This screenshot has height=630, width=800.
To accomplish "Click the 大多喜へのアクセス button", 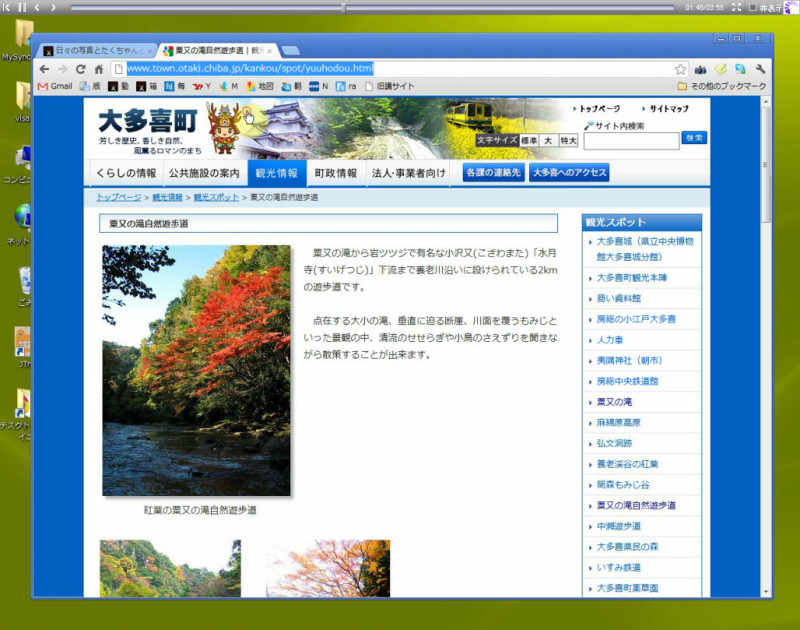I will [569, 172].
